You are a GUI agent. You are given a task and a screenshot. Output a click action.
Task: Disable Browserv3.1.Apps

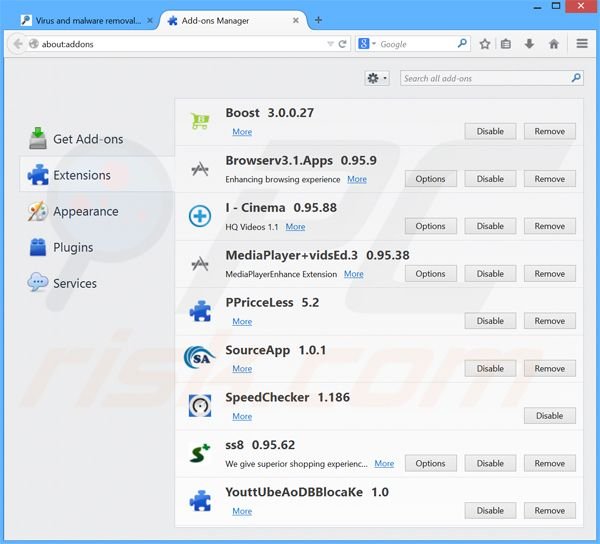[x=490, y=179]
